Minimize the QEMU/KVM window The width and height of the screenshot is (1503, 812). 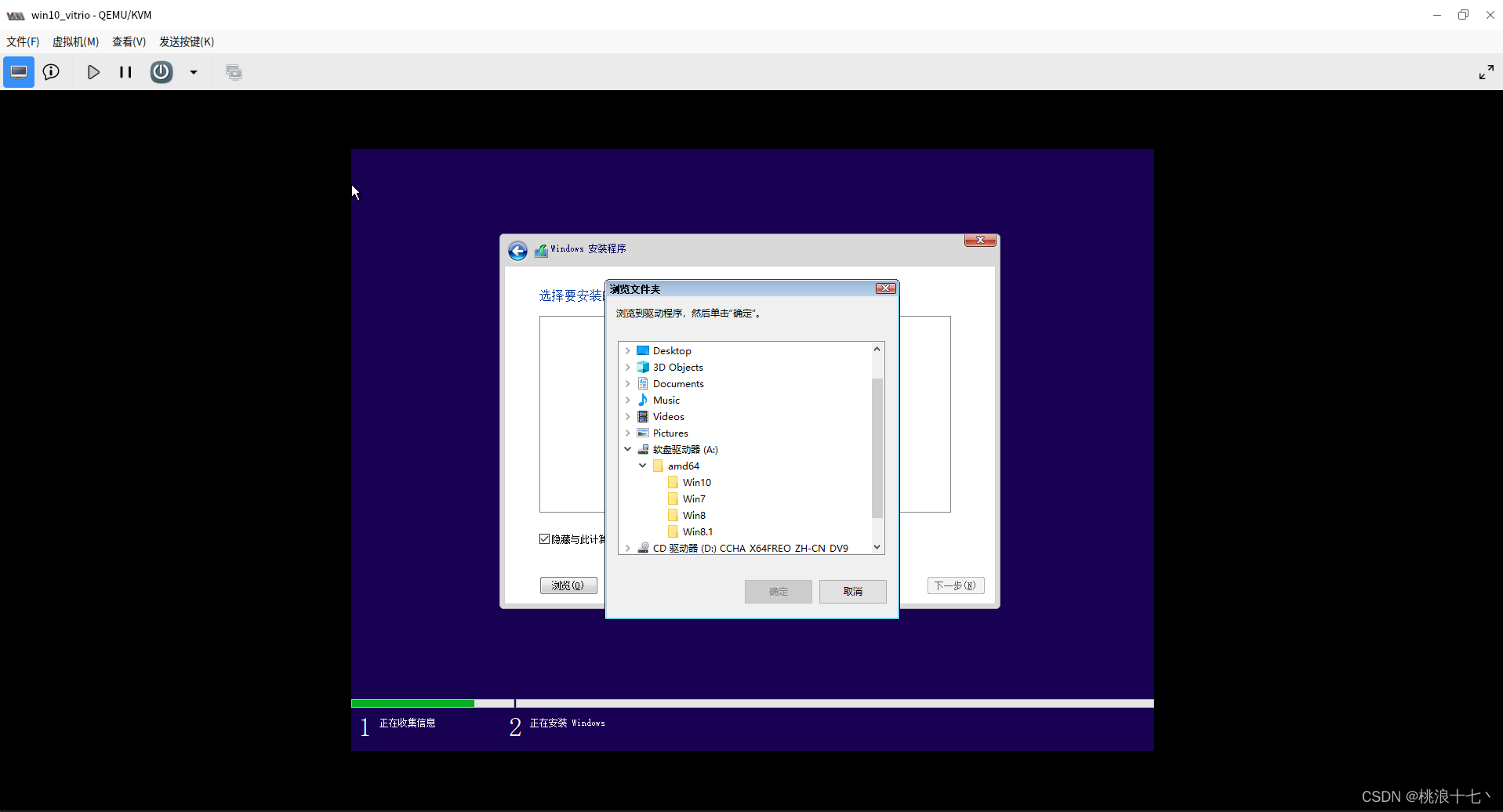[1437, 15]
